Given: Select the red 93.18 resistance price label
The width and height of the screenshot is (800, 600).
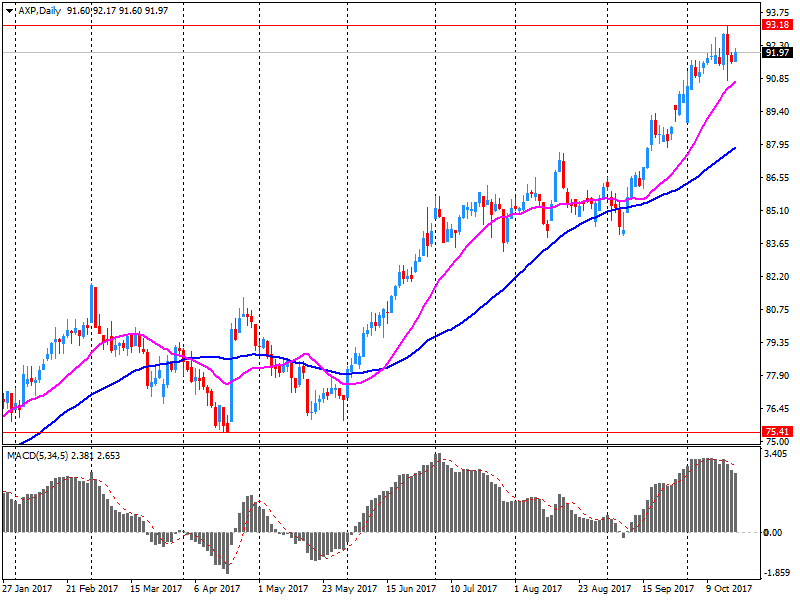Looking at the screenshot, I should (777, 25).
